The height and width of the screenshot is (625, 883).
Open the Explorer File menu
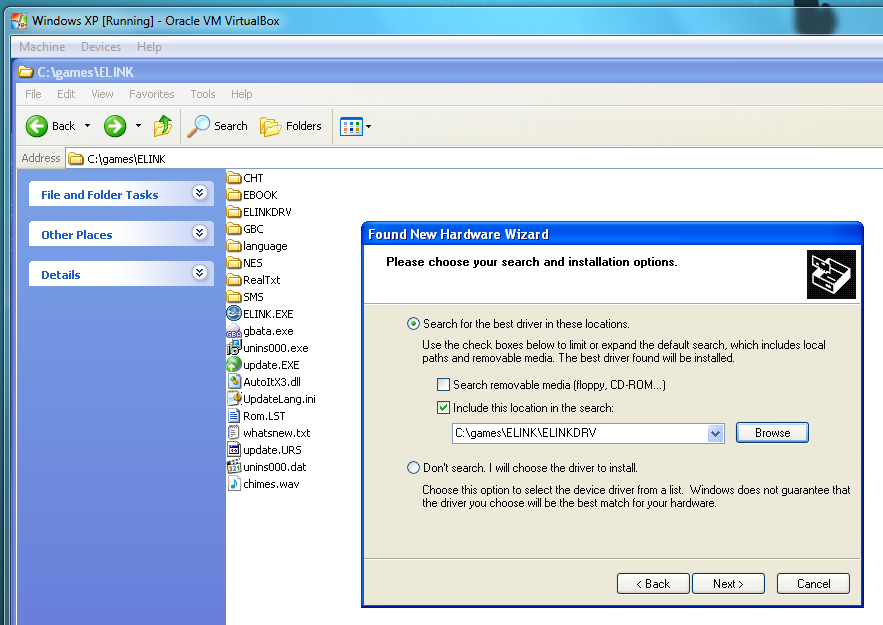click(33, 94)
